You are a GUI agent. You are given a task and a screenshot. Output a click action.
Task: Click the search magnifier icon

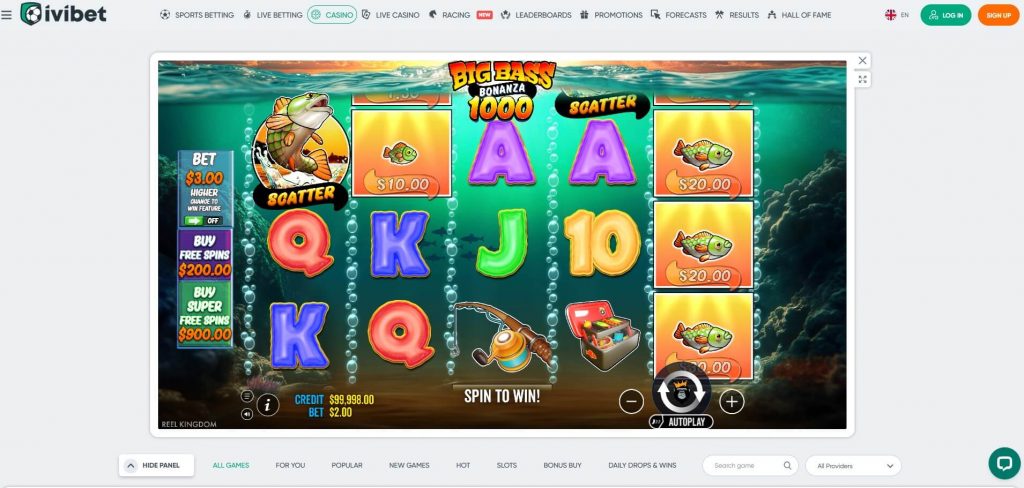tap(788, 466)
